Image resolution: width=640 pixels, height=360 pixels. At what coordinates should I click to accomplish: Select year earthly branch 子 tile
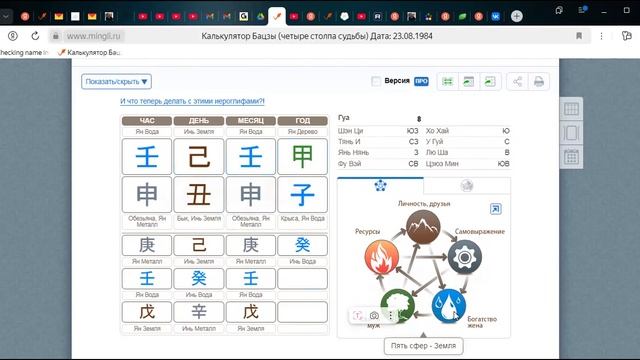[302, 194]
